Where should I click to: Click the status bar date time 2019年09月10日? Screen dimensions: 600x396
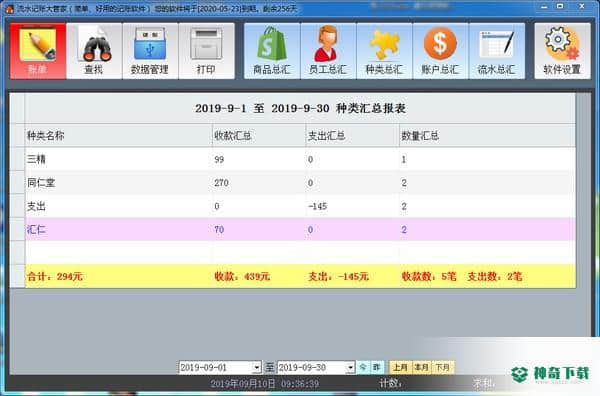click(x=265, y=383)
